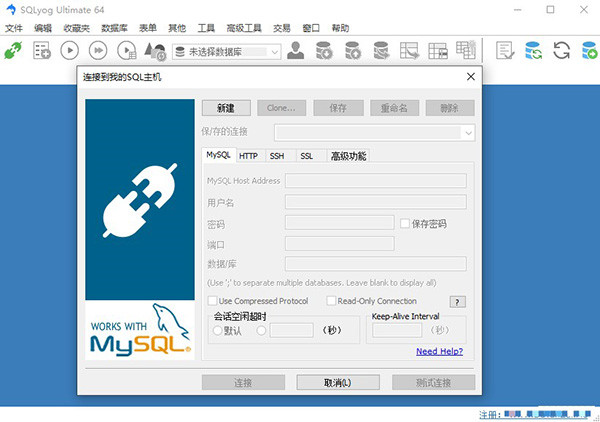Select the custom seconds timeout radio
600x422 pixels.
(262, 330)
